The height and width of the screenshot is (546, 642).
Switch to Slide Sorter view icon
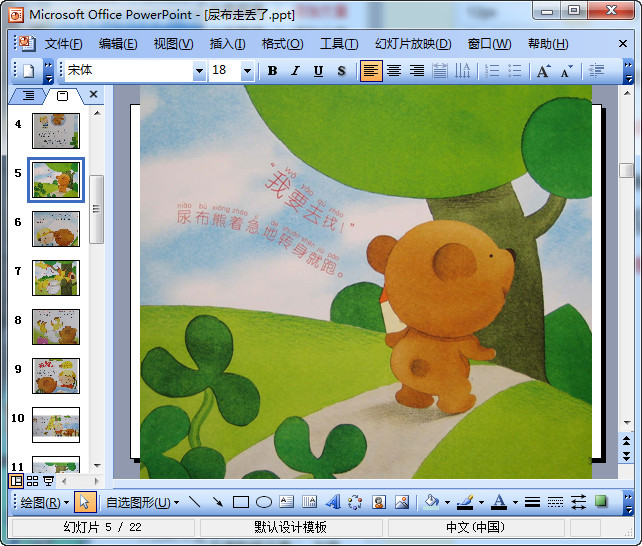32,481
